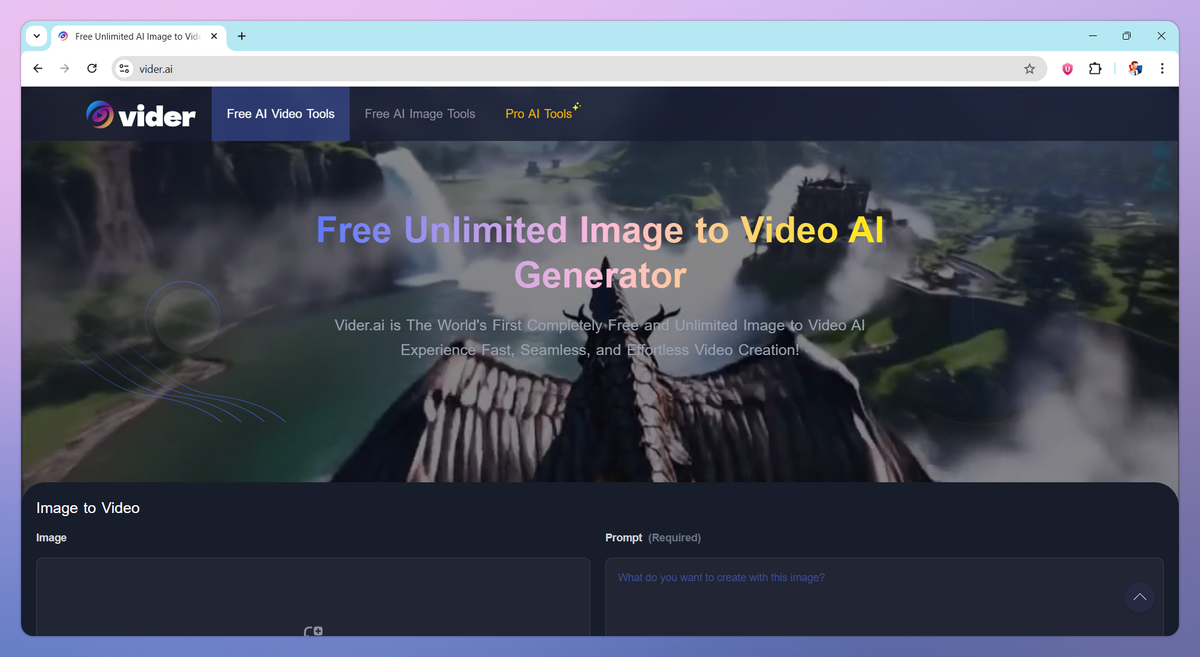This screenshot has height=657, width=1200.
Task: Open the red shield extension icon
Action: 1067,69
